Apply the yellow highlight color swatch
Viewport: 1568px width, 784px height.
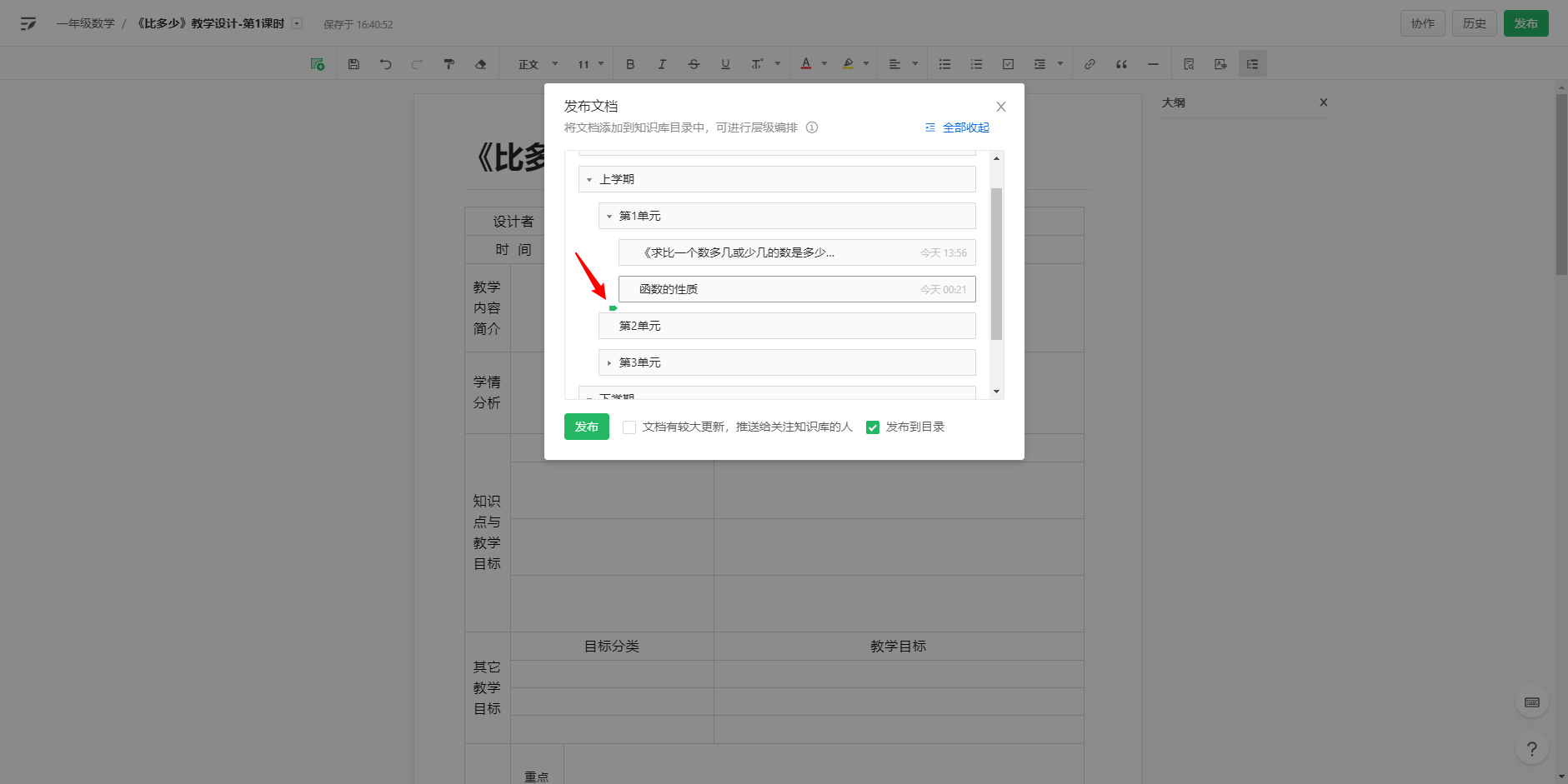(848, 64)
